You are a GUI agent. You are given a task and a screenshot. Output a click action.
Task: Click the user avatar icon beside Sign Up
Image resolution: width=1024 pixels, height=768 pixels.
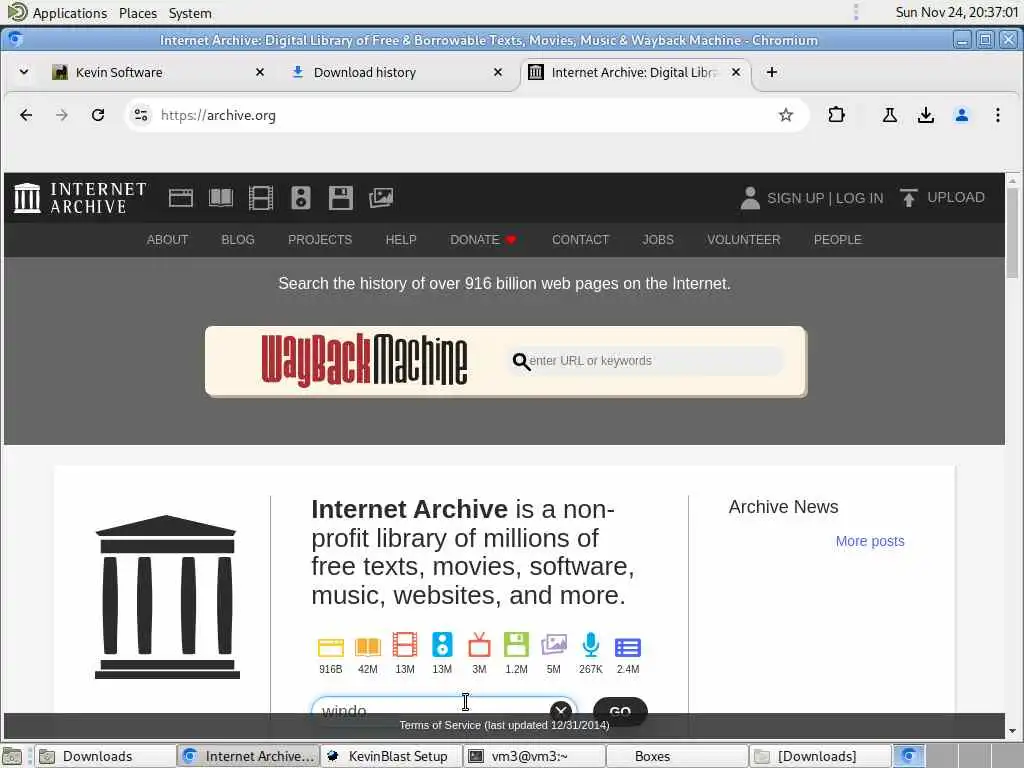750,198
